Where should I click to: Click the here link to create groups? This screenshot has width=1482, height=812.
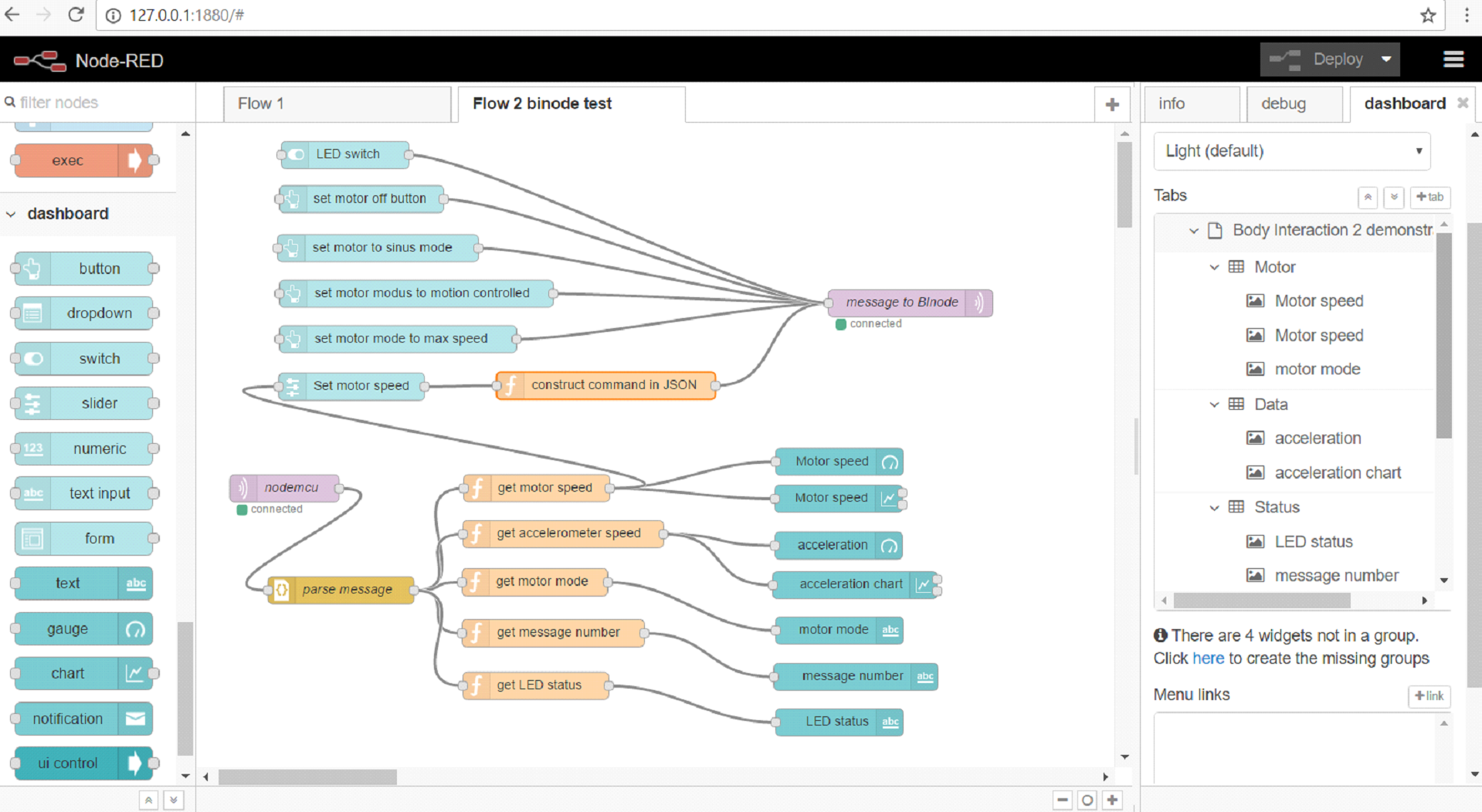pyautogui.click(x=1208, y=658)
